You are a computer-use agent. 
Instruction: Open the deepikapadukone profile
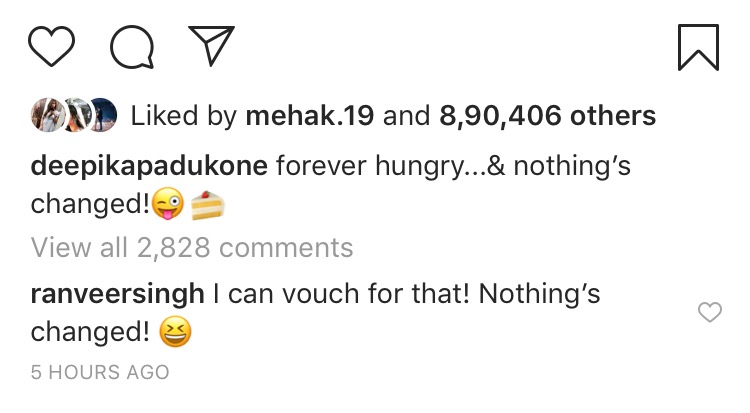[149, 166]
